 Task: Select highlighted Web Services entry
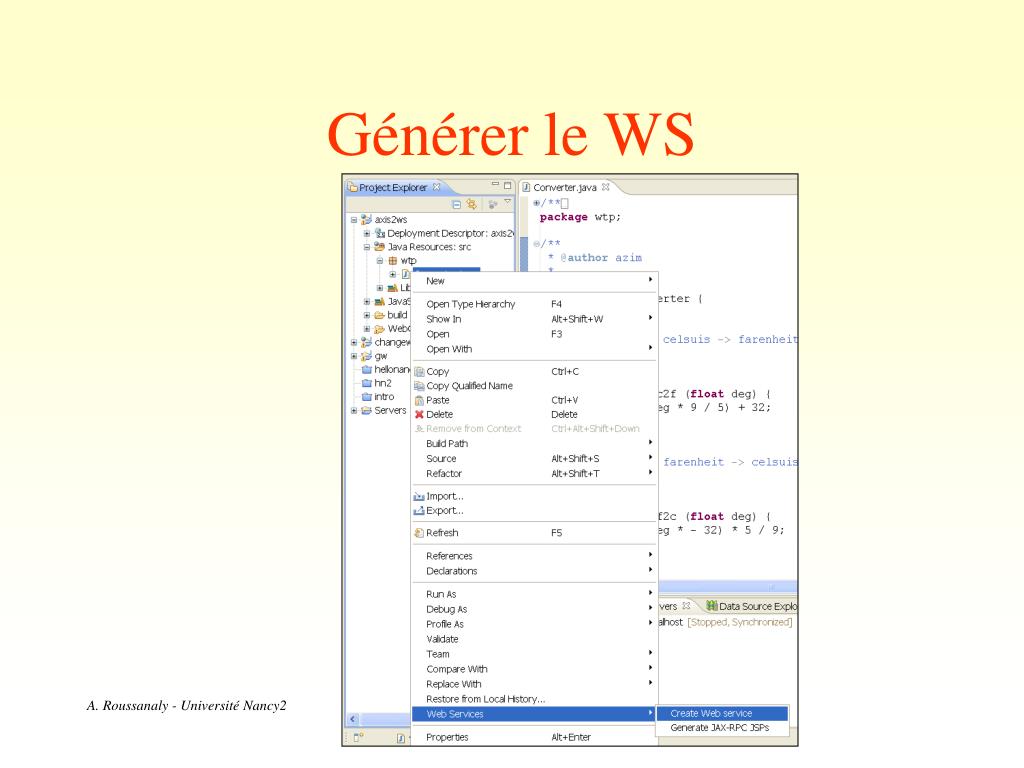tap(534, 714)
